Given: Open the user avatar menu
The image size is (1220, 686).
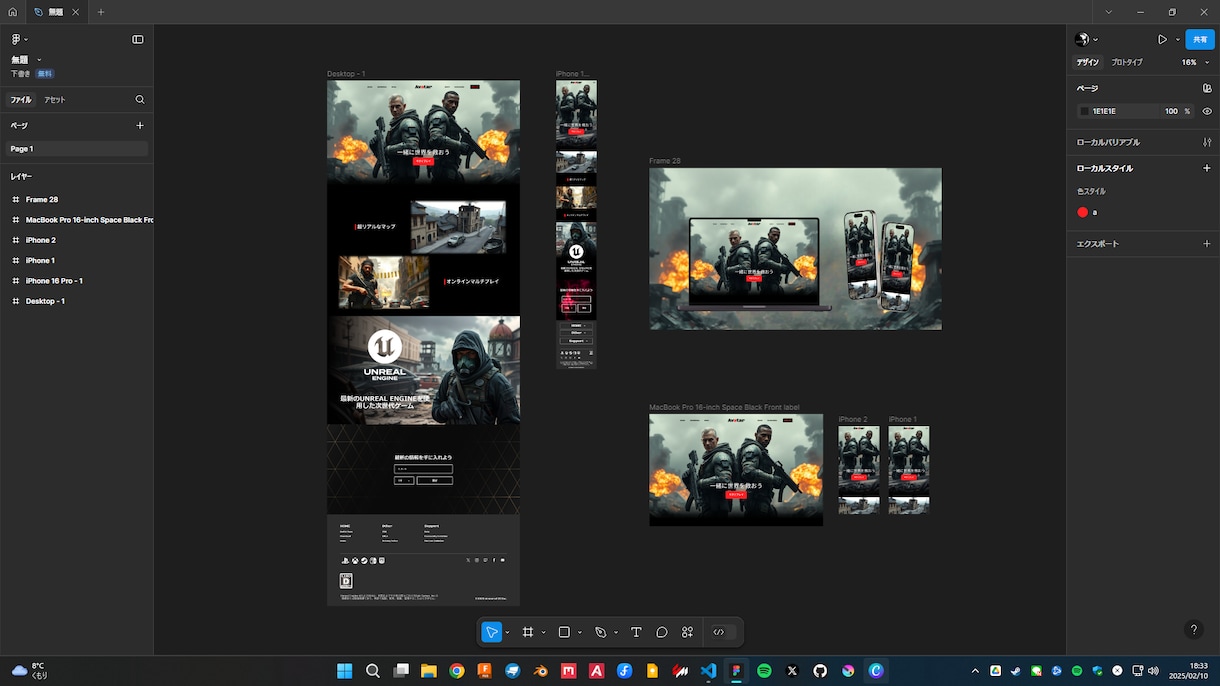Looking at the screenshot, I should (x=1085, y=39).
